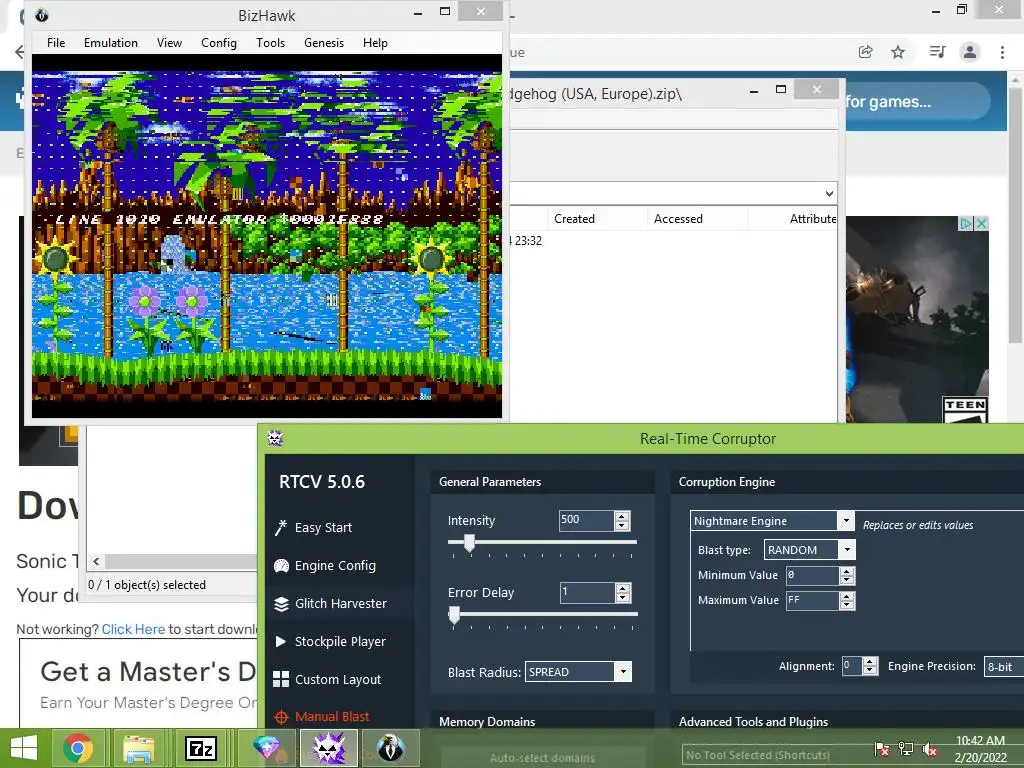Open the diamond app in the taskbar
The width and height of the screenshot is (1024, 768).
pyautogui.click(x=266, y=748)
